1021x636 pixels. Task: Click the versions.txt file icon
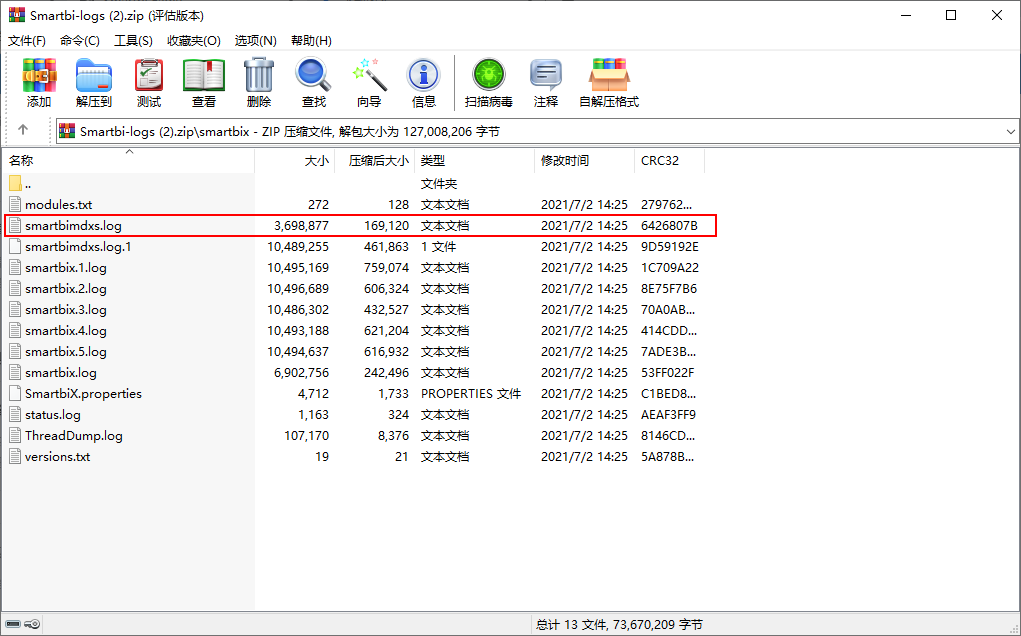[15, 456]
